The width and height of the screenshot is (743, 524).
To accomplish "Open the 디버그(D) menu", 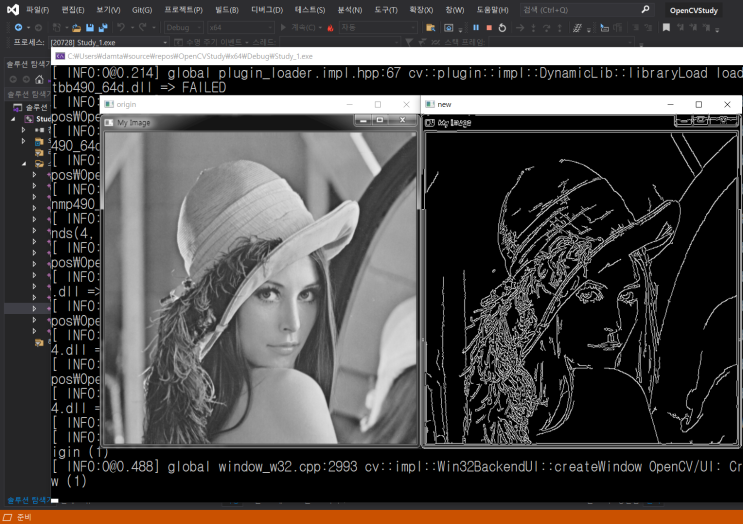I will click(267, 10).
